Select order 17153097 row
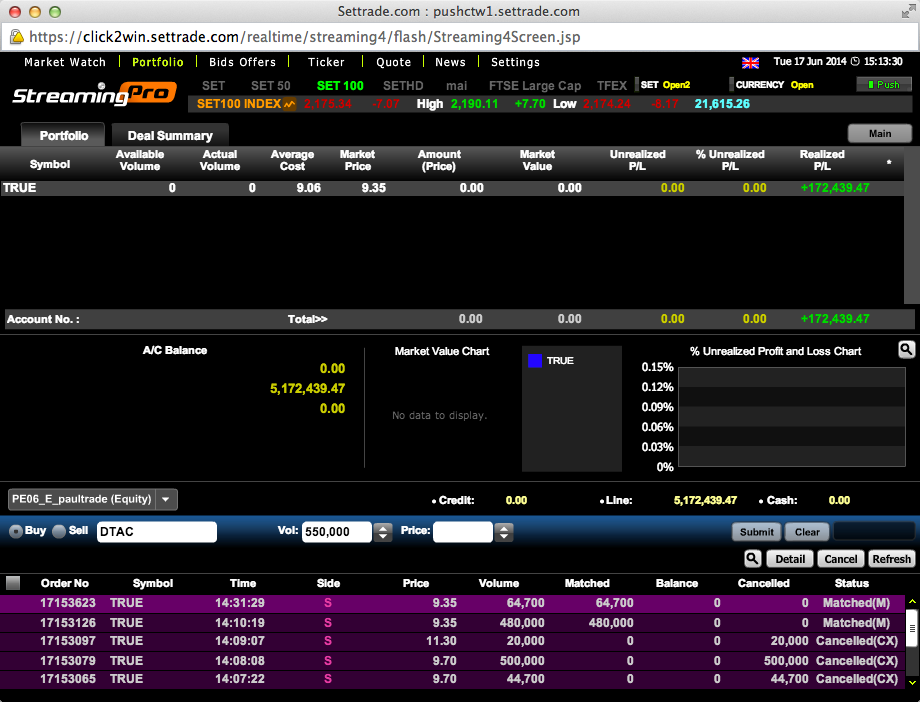Viewport: 920px width, 702px height. tap(453, 641)
